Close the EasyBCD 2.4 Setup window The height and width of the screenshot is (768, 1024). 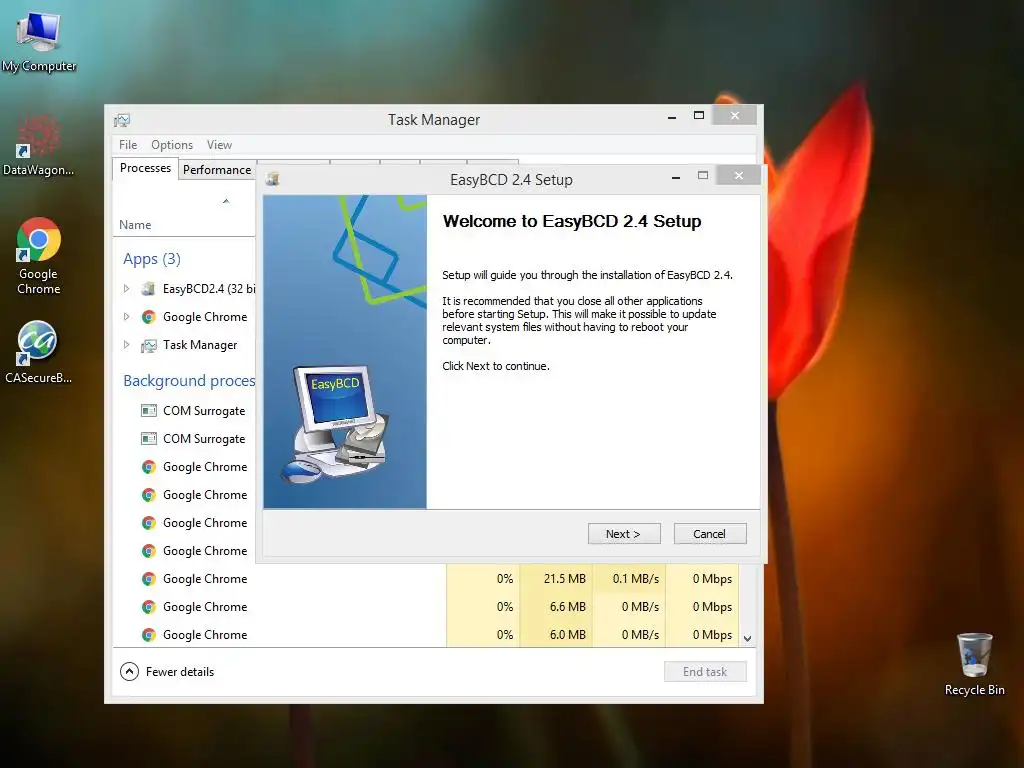coord(739,175)
